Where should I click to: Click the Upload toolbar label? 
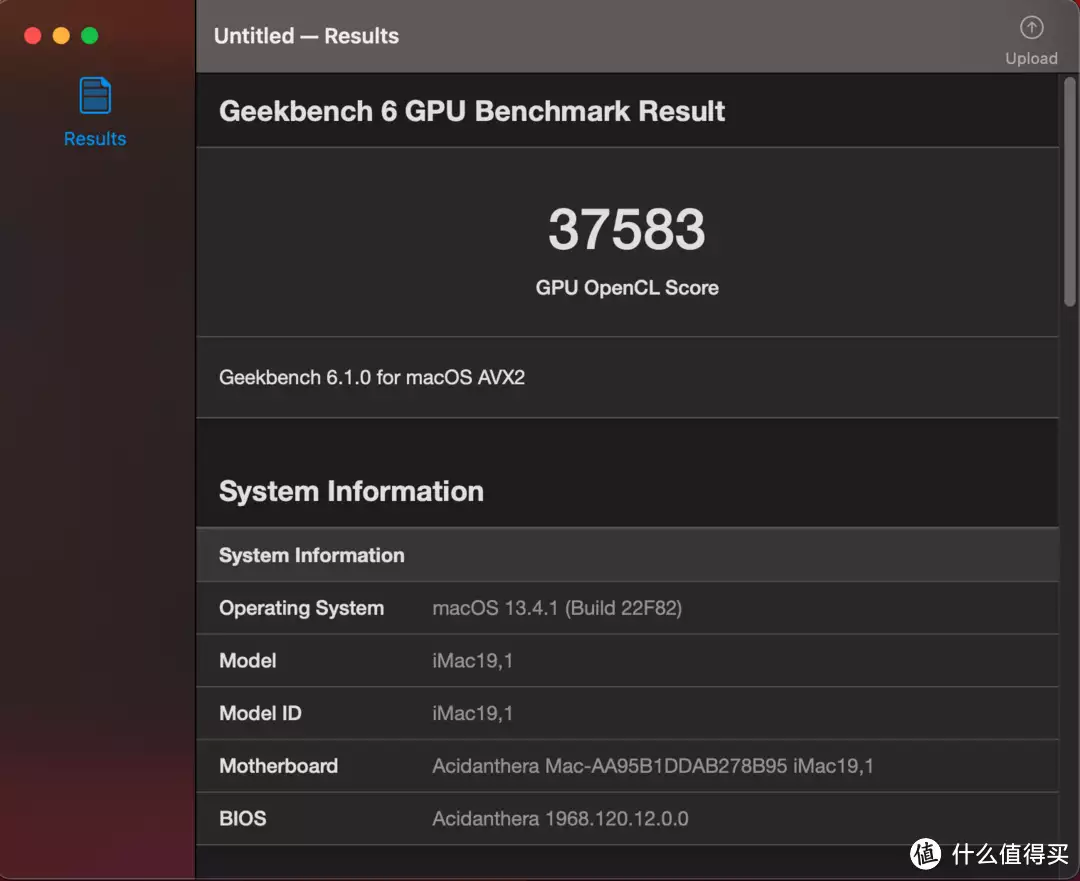1031,59
